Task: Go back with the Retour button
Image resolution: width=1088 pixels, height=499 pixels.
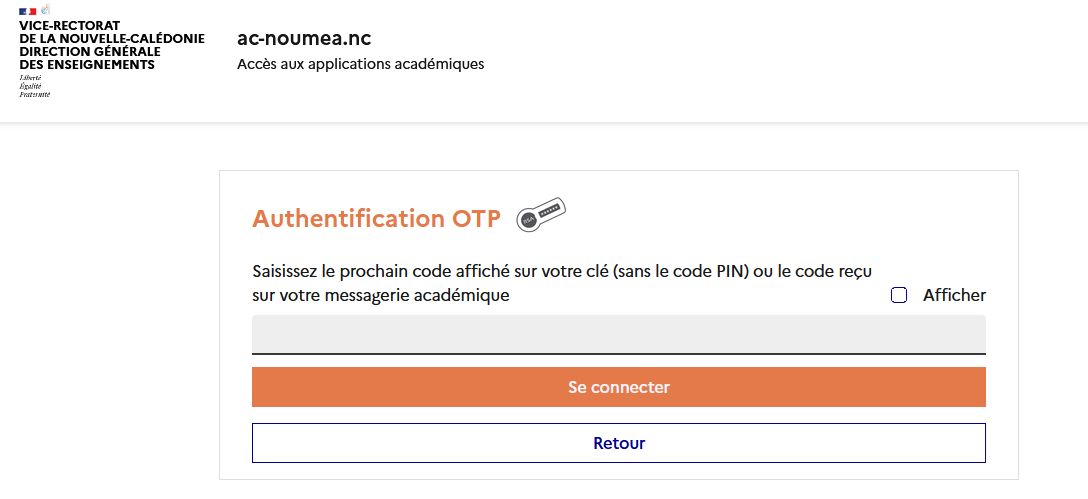Action: pyautogui.click(x=618, y=443)
